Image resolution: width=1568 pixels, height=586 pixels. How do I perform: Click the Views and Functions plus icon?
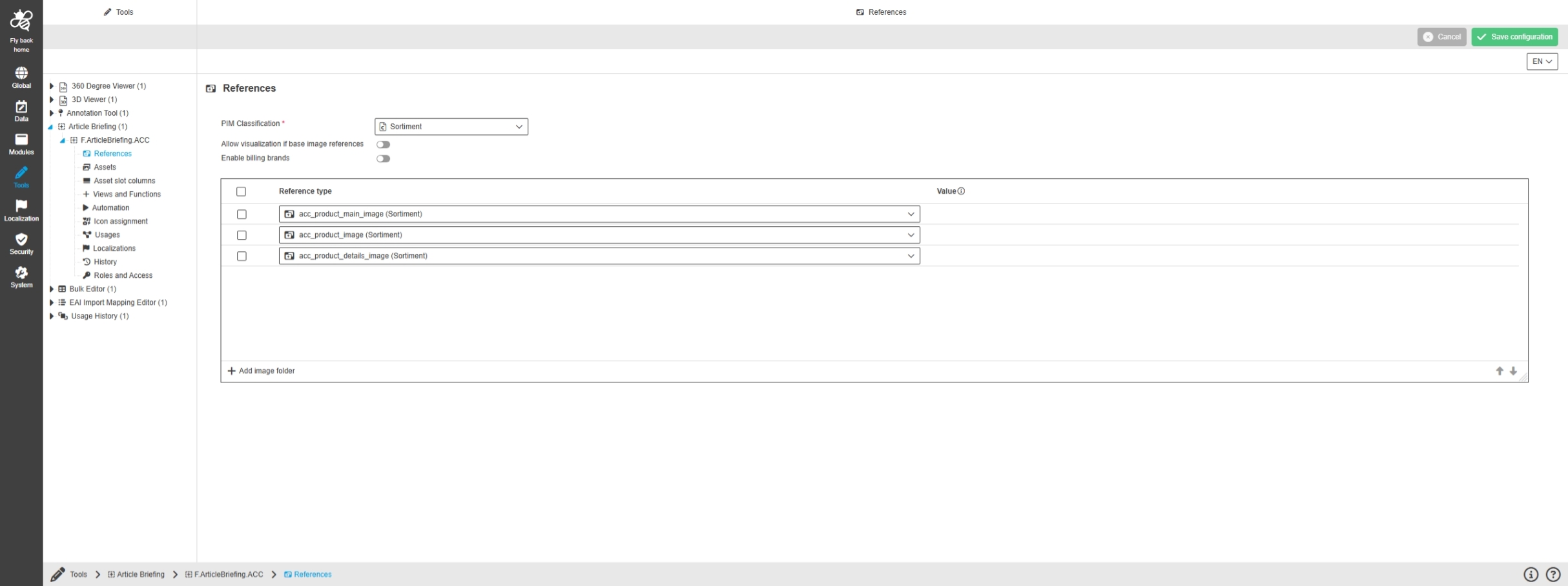click(86, 194)
